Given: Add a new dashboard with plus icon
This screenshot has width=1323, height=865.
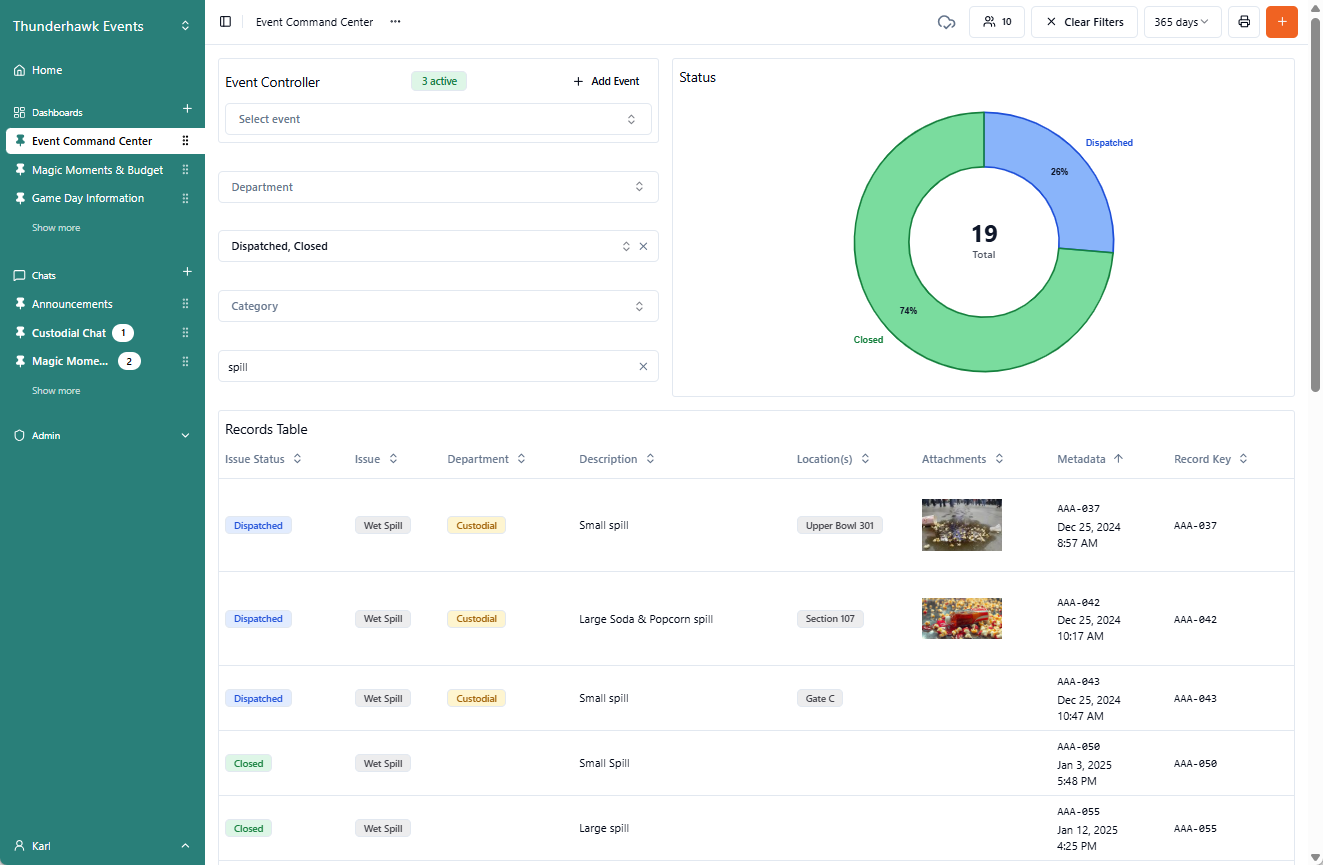Looking at the screenshot, I should click(187, 109).
